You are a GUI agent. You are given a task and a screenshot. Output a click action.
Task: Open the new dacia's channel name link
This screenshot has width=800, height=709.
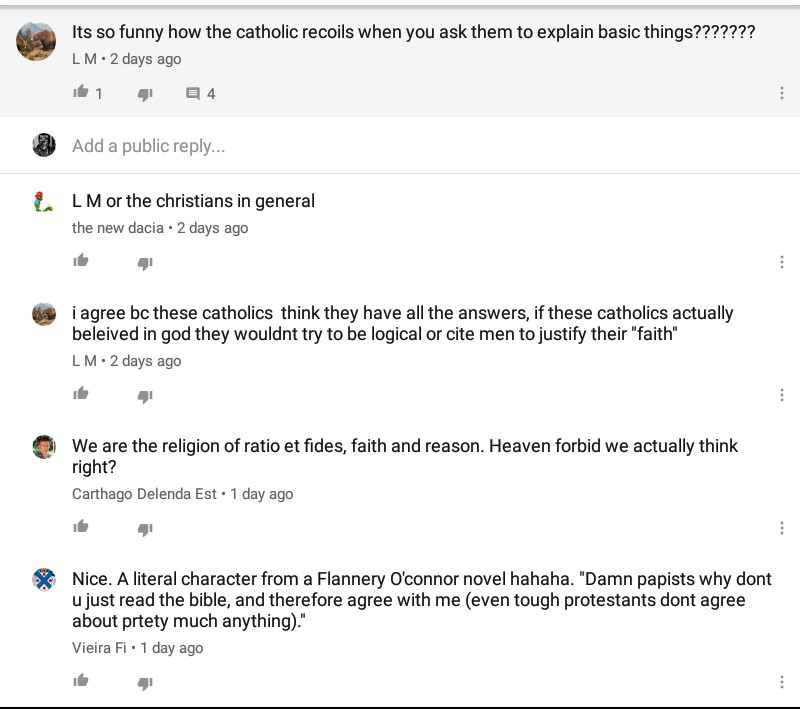tap(118, 227)
